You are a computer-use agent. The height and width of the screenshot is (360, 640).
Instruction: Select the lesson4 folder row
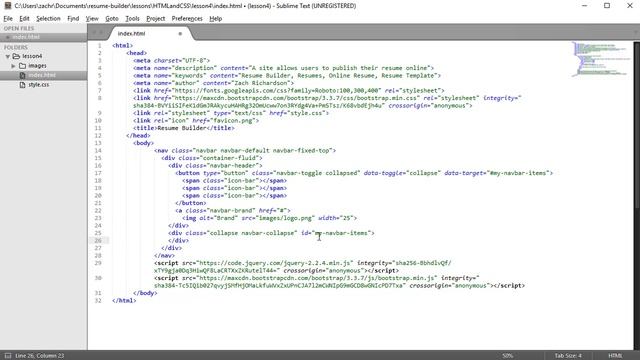[x=43, y=56]
